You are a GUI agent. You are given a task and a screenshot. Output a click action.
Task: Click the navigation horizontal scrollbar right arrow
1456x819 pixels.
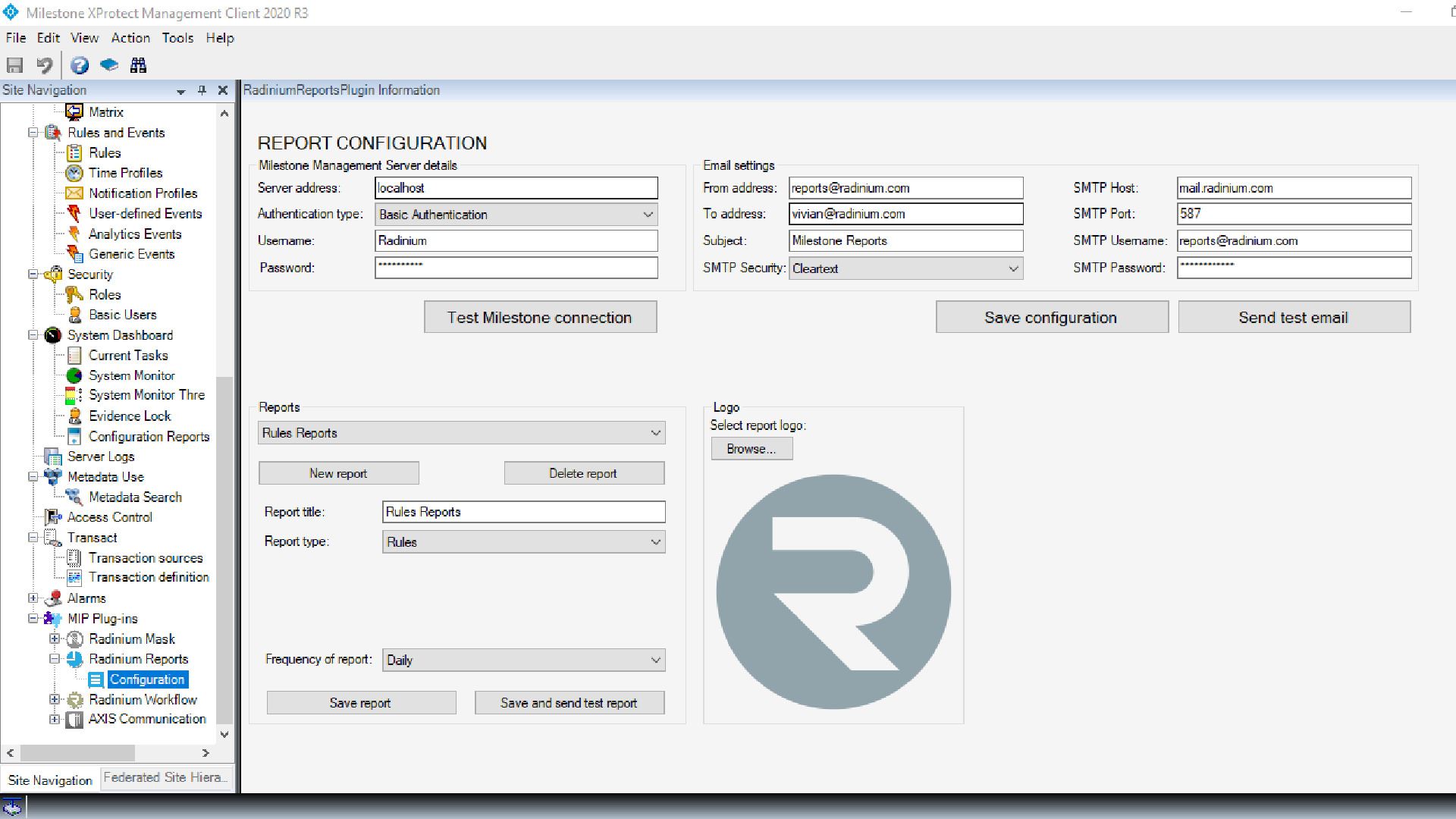(206, 753)
